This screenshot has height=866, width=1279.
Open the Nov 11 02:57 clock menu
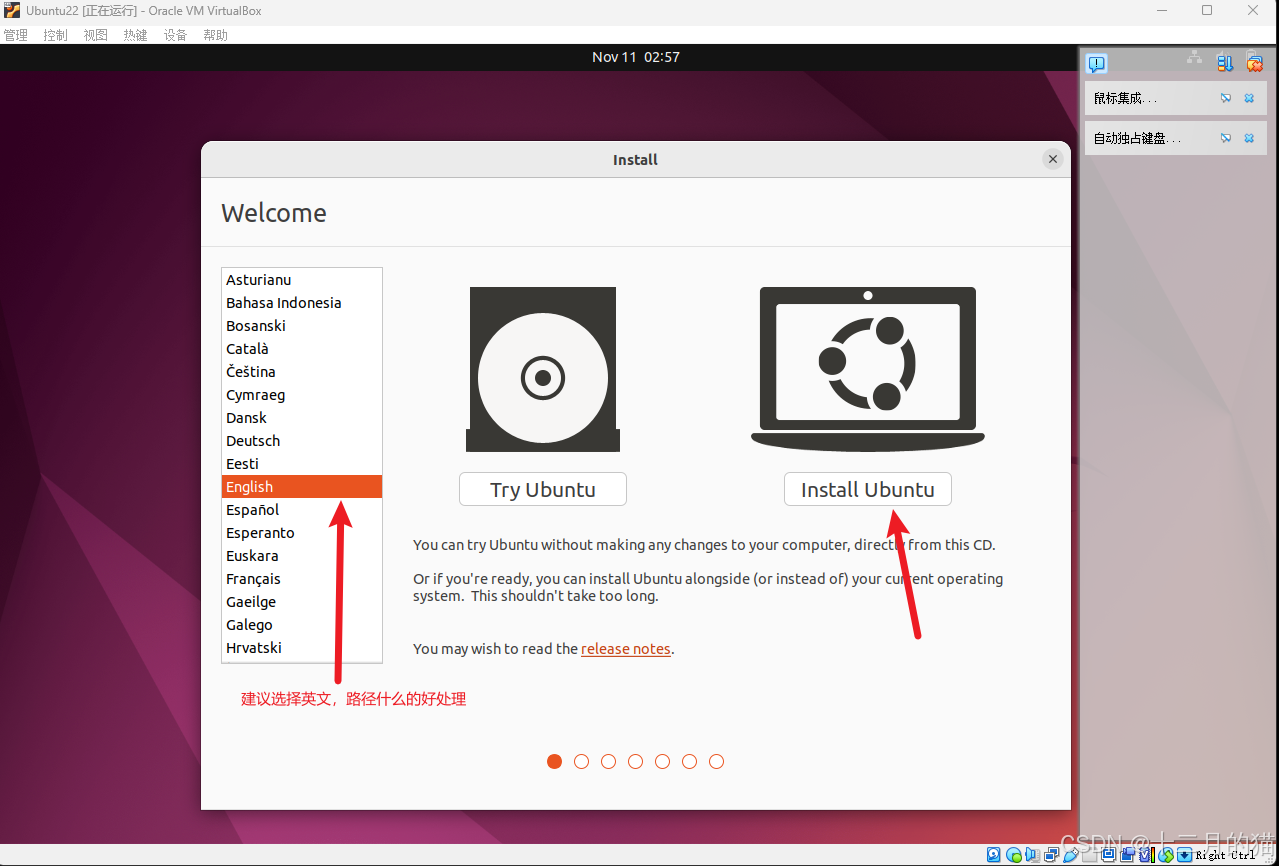click(636, 57)
